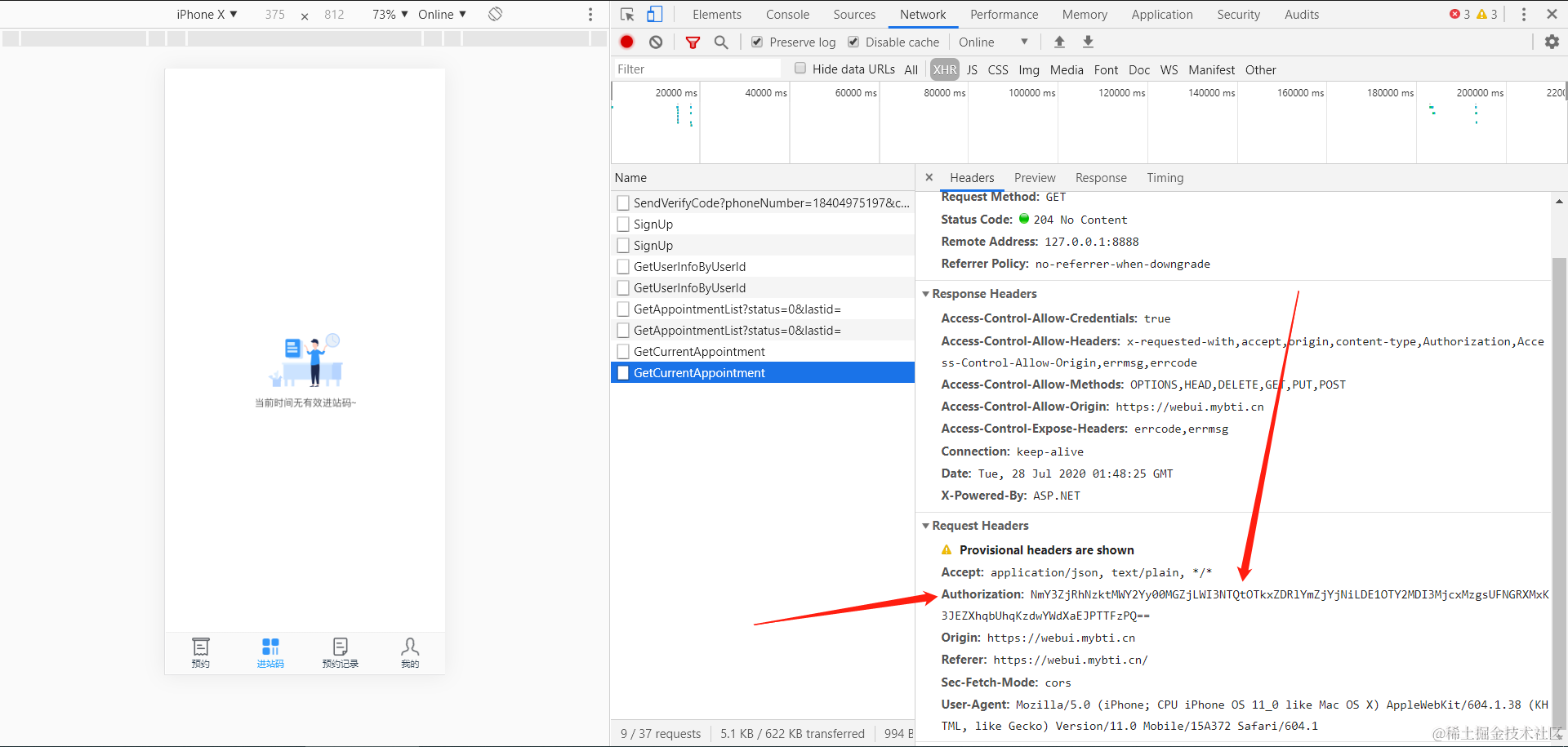The height and width of the screenshot is (747, 1568).
Task: Tap the 预约记录 records icon
Action: [x=341, y=647]
